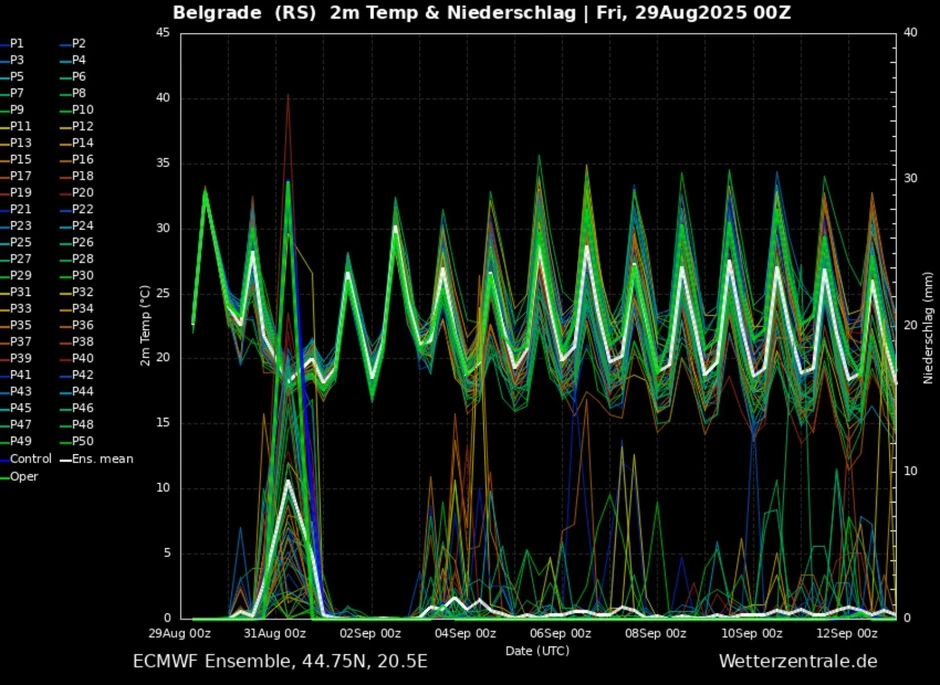Image resolution: width=940 pixels, height=685 pixels.
Task: Click the Niederschlag (mm) right axis label
Action: (x=927, y=328)
